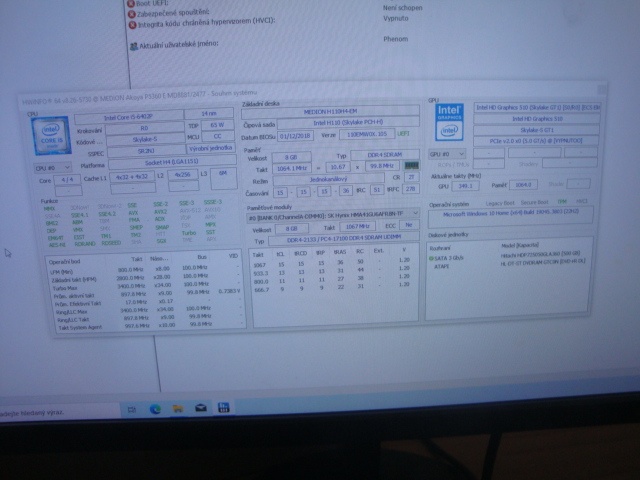640x480 pixels.
Task: Open the CPU #0 selector dropdown
Action: [52, 167]
